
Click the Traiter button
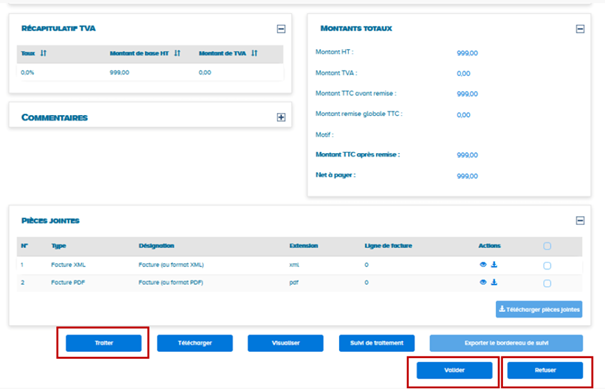tap(104, 343)
